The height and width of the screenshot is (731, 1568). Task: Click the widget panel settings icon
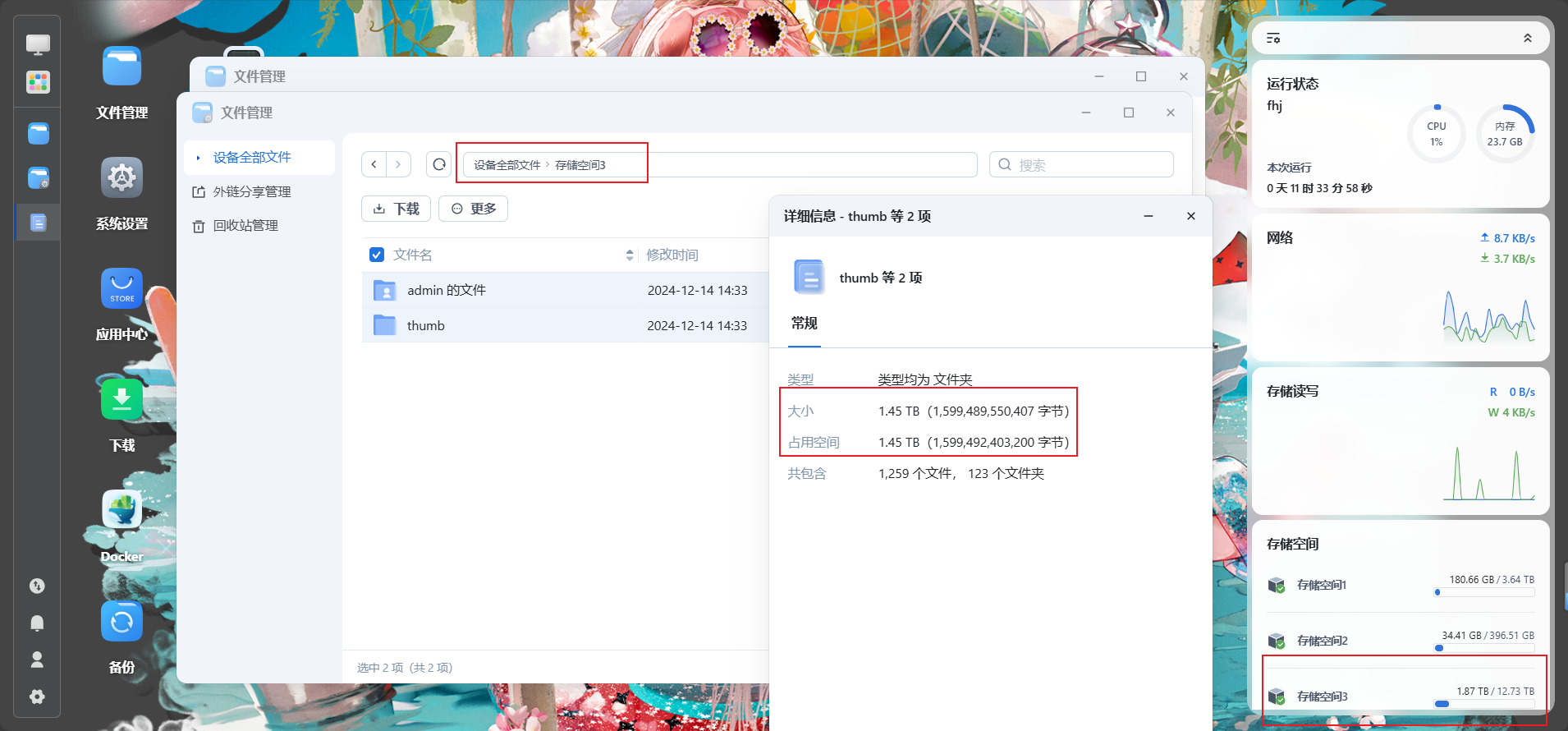click(1273, 39)
